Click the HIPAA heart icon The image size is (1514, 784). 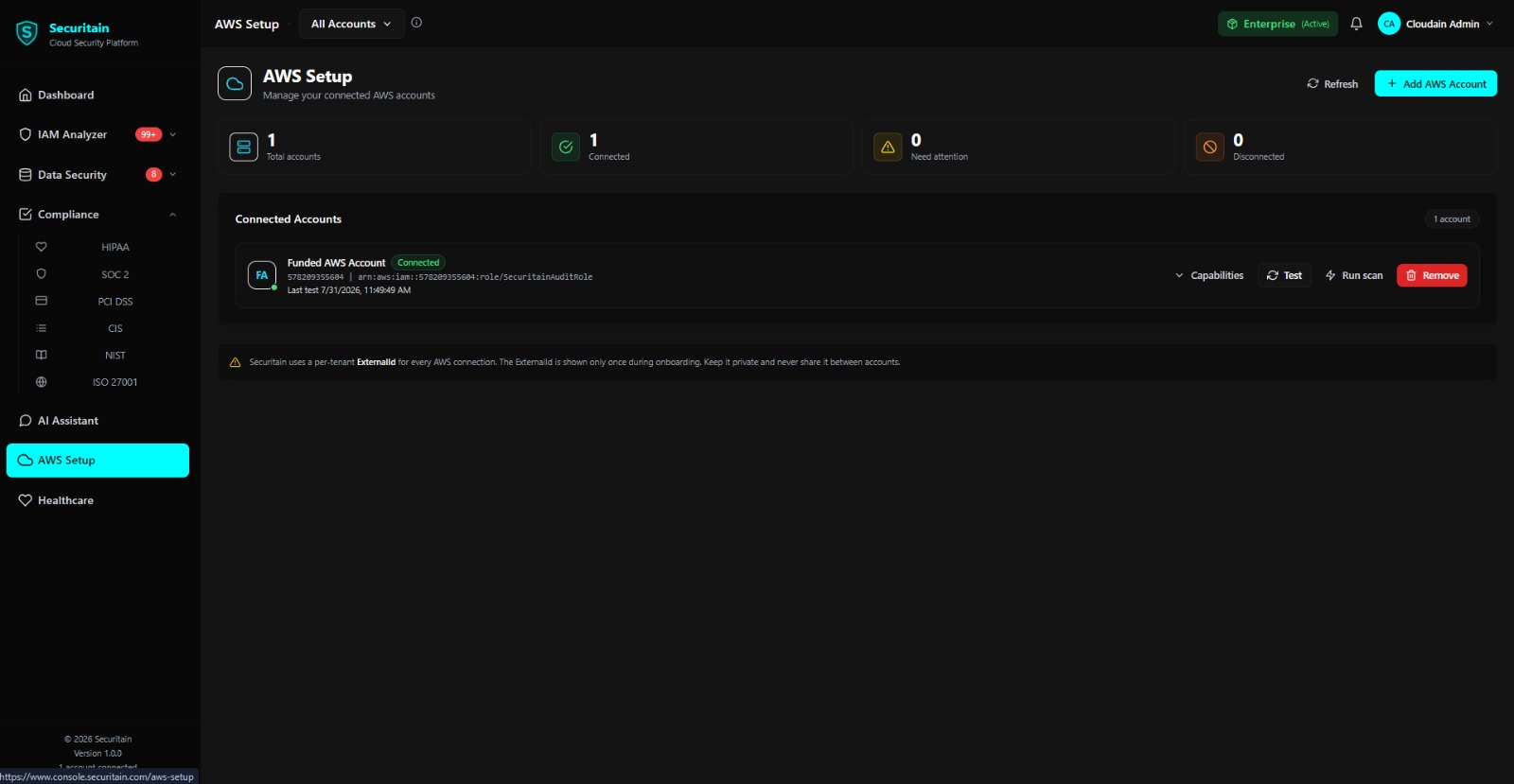pyautogui.click(x=41, y=247)
